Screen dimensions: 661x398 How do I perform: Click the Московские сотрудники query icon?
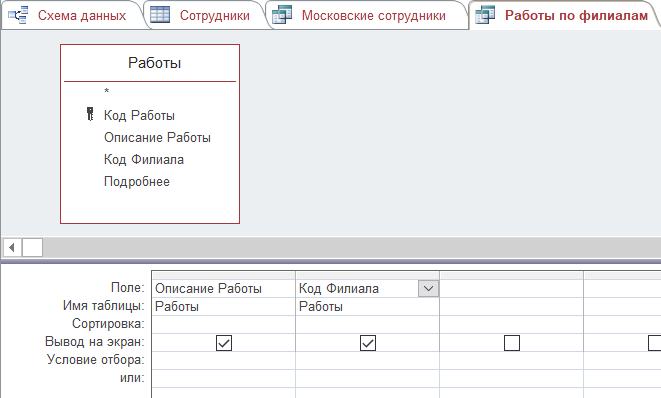(282, 15)
